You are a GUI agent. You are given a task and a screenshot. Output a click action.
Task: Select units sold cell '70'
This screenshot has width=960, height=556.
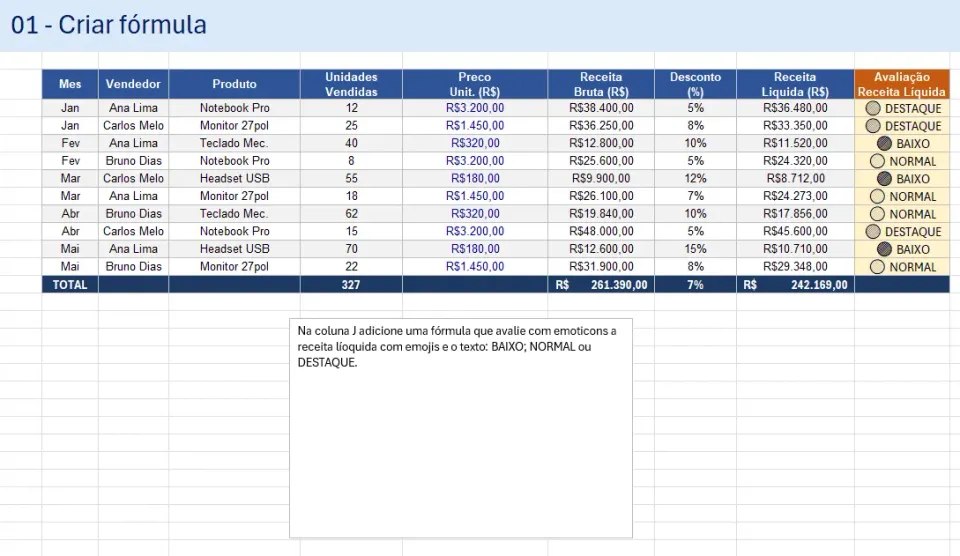coord(351,249)
